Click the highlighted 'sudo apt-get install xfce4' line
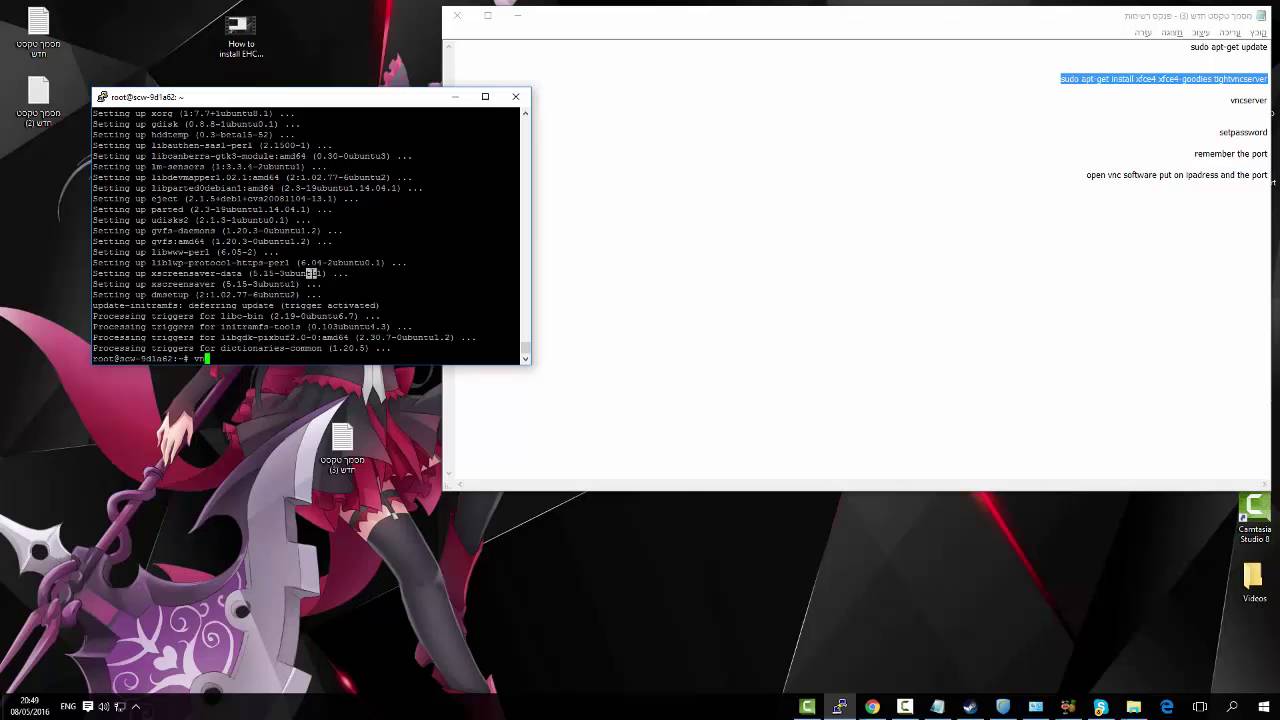 pos(1164,79)
